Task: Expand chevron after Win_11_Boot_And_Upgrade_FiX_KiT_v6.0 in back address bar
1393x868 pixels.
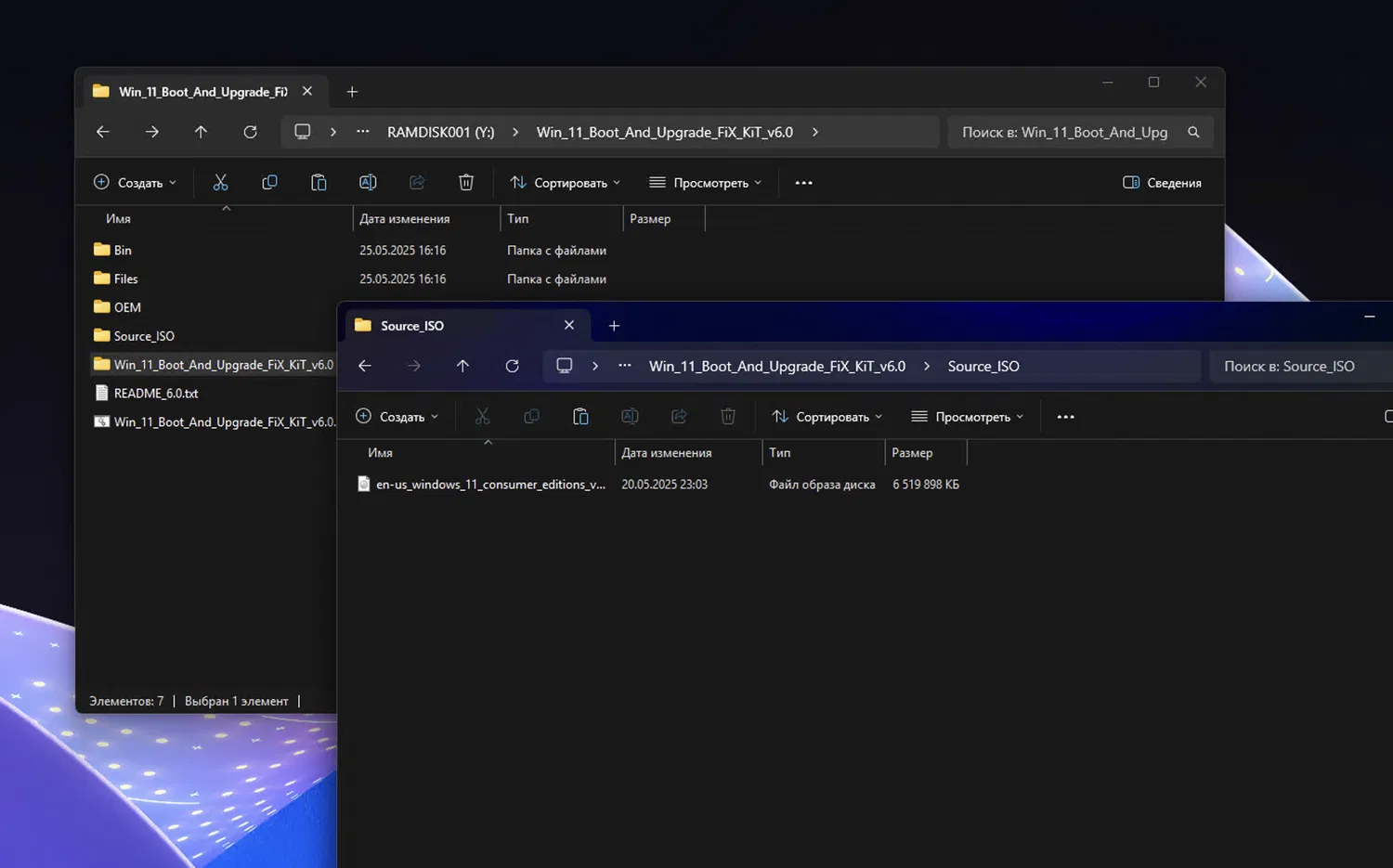Action: [x=815, y=133]
